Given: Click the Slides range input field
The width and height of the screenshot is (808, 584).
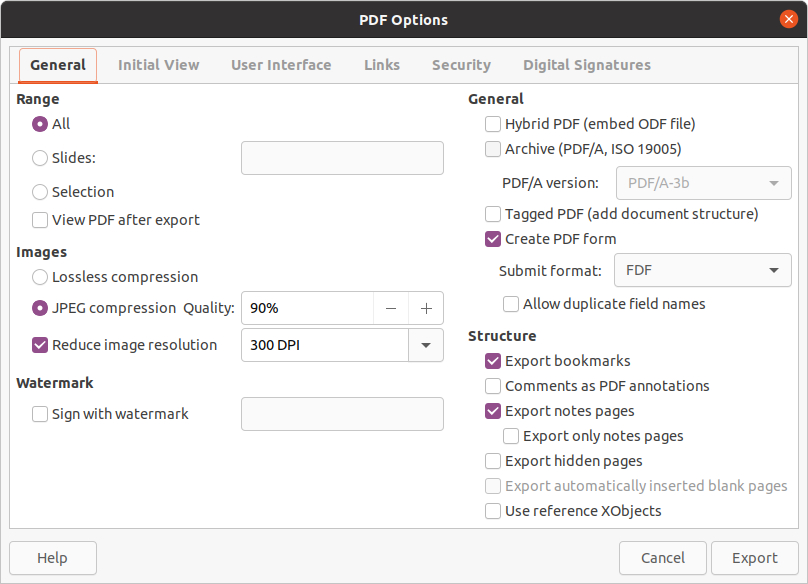Looking at the screenshot, I should coord(342,158).
